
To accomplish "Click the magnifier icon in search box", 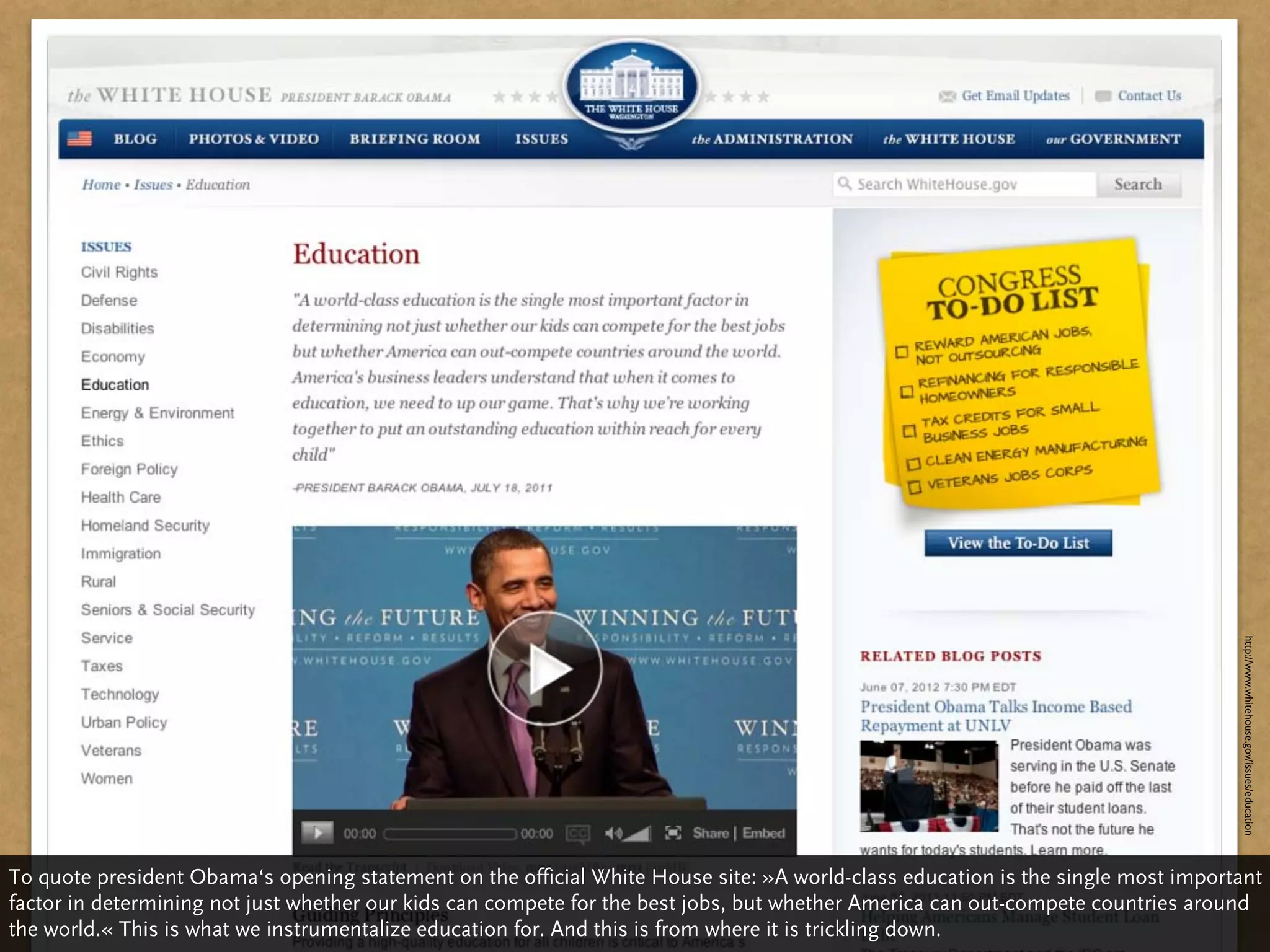I will [844, 183].
